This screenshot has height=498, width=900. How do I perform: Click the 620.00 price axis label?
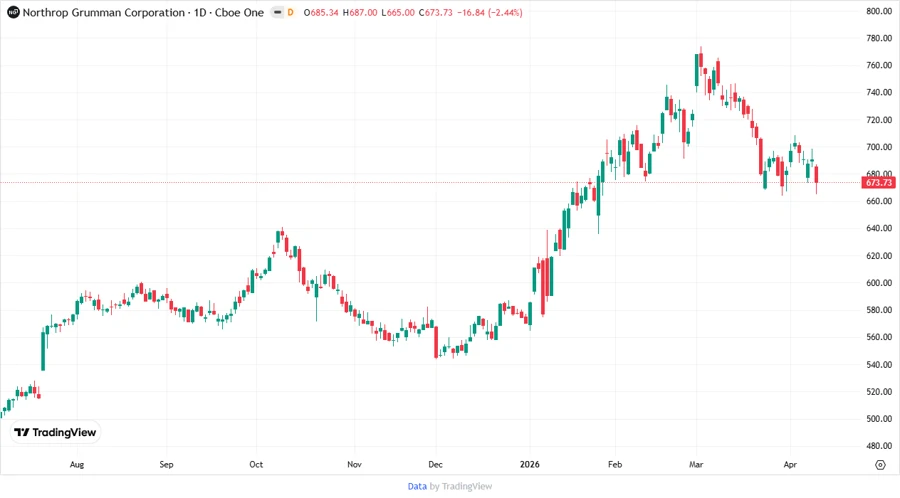[x=879, y=256]
